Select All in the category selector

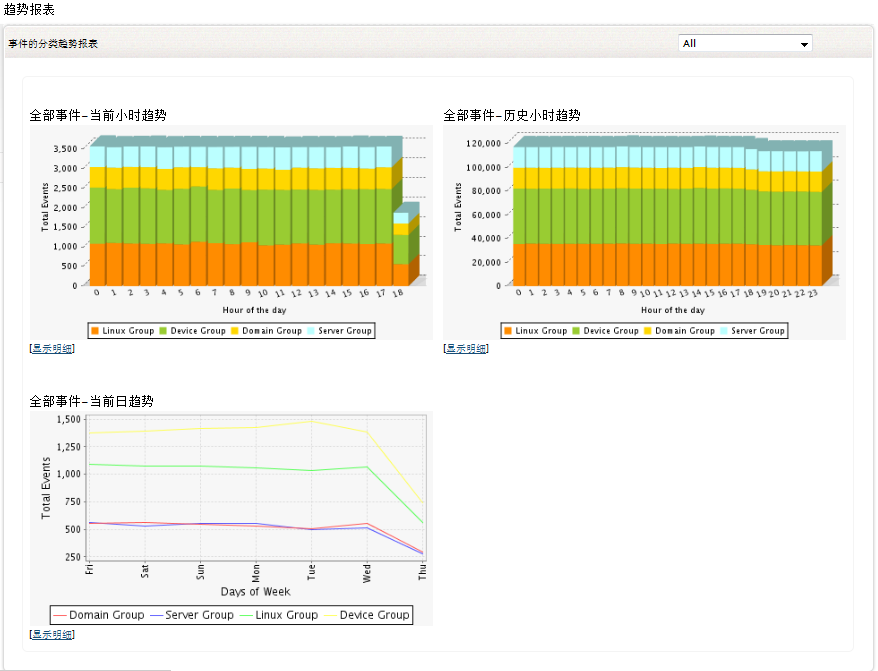pos(745,43)
